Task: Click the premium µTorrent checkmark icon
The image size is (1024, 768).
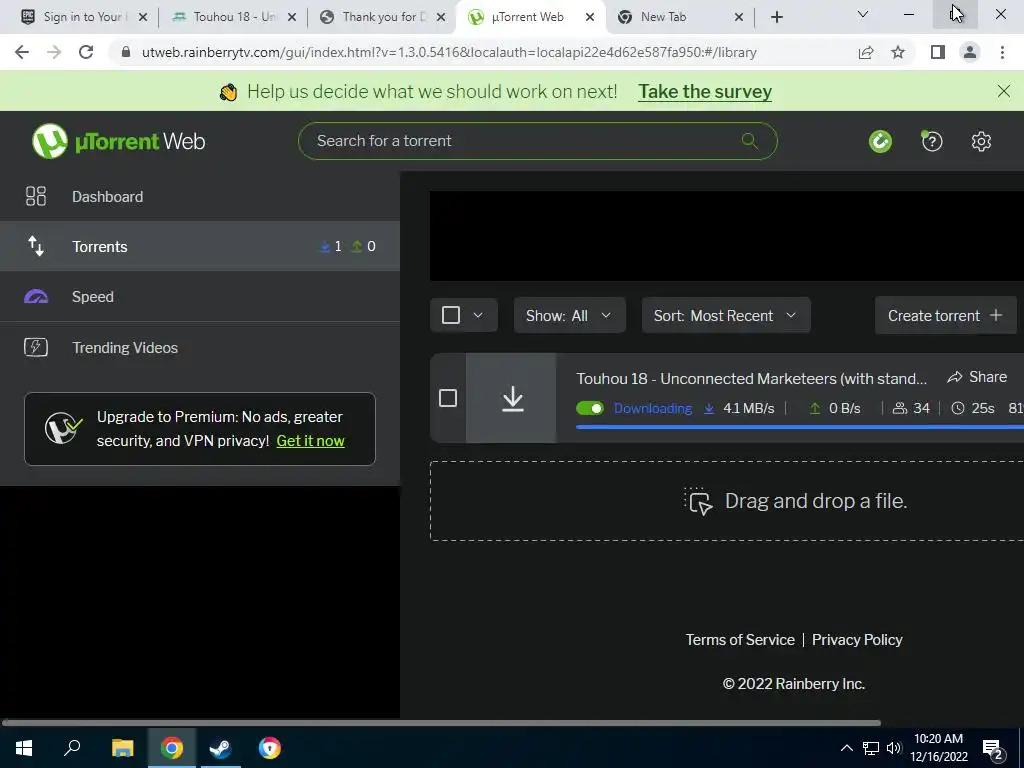Action: coord(63,428)
